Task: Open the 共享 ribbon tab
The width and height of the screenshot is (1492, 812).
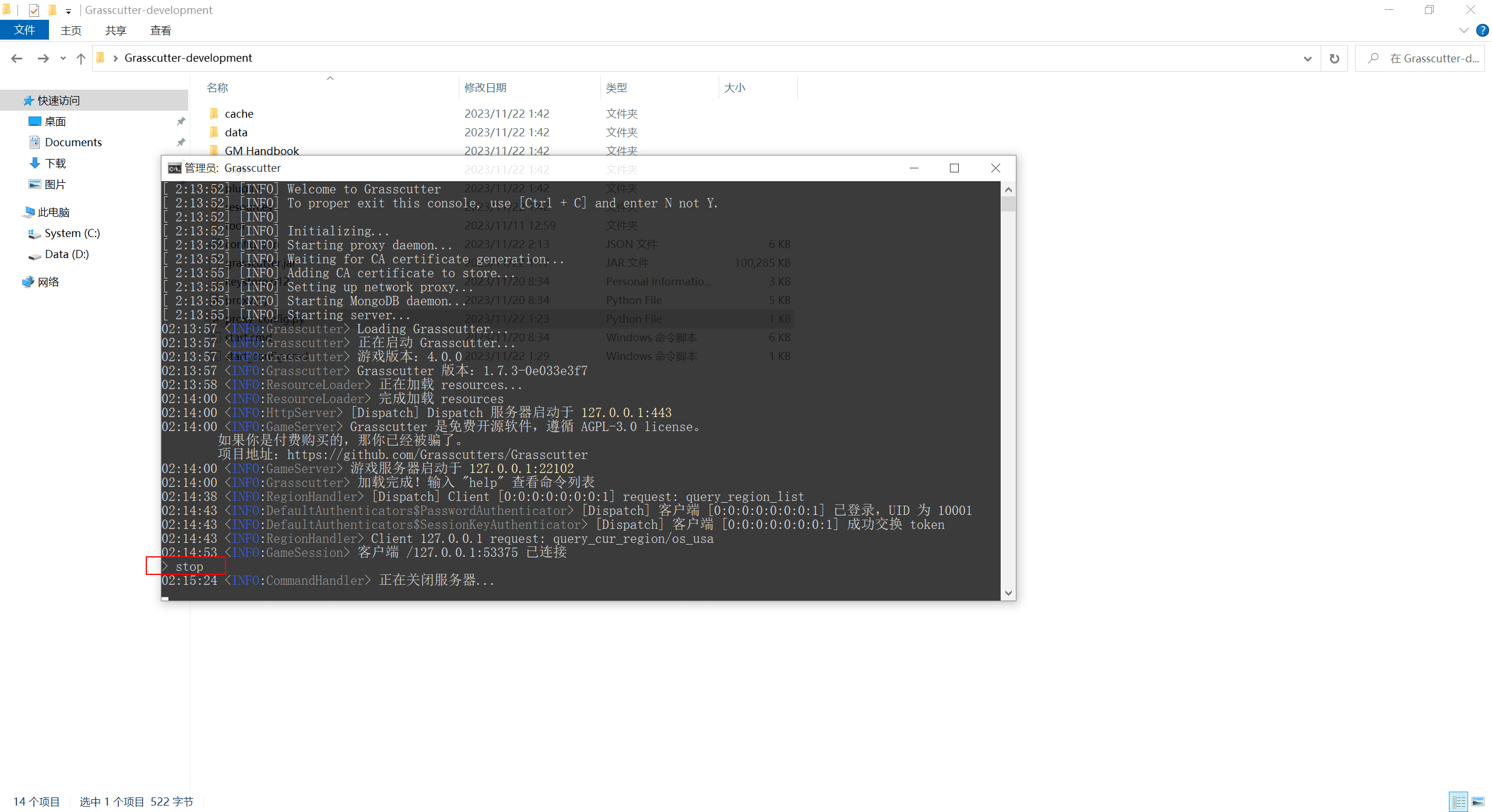Action: [116, 30]
